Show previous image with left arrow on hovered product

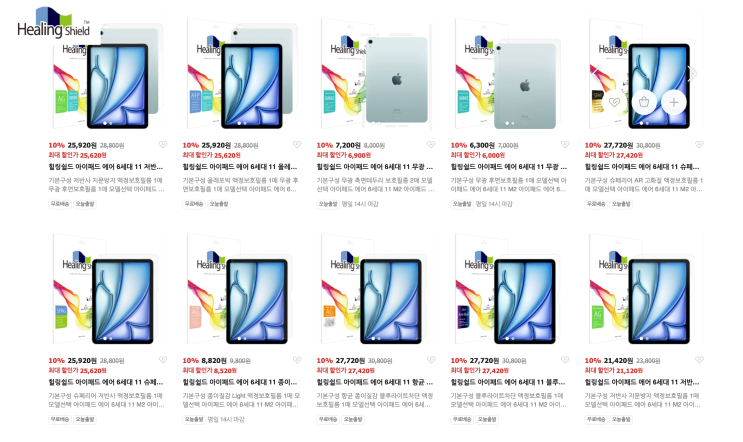coord(597,73)
